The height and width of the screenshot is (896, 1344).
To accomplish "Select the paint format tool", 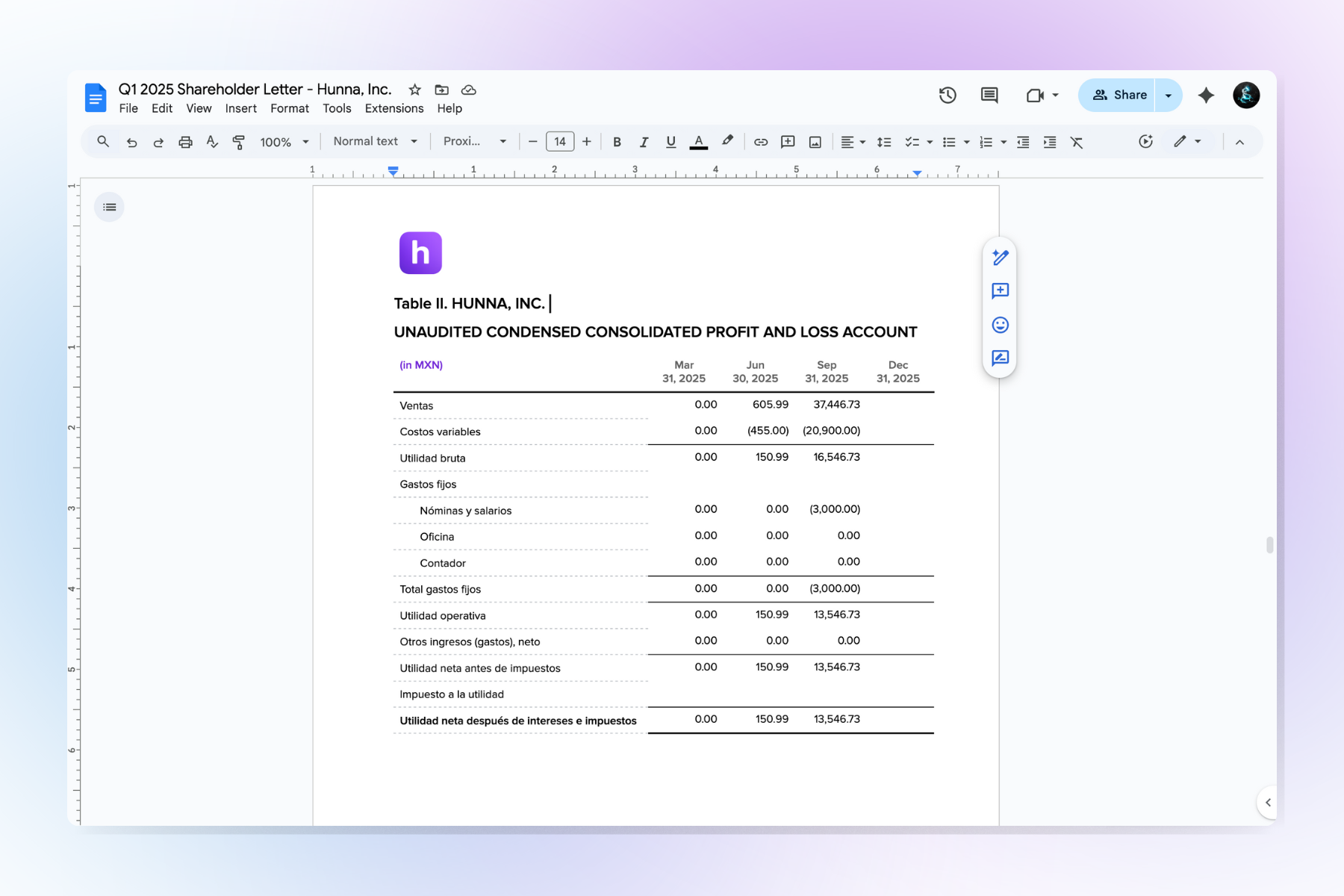I will click(239, 142).
